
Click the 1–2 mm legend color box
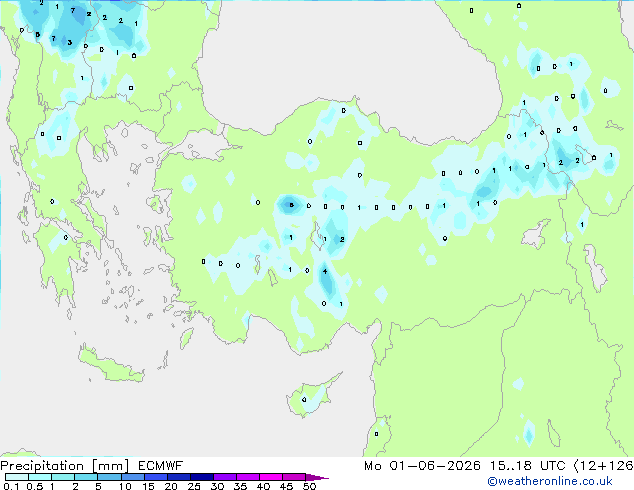tap(63, 477)
